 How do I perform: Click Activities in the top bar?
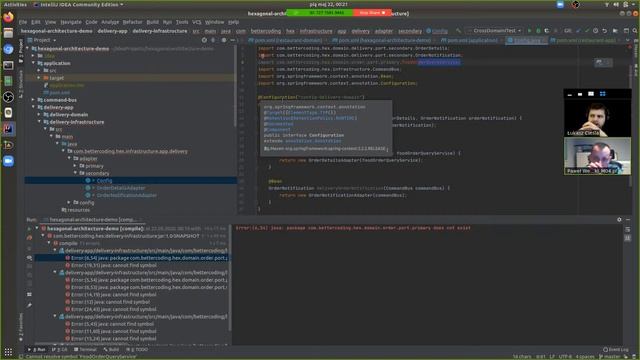[15, 4]
